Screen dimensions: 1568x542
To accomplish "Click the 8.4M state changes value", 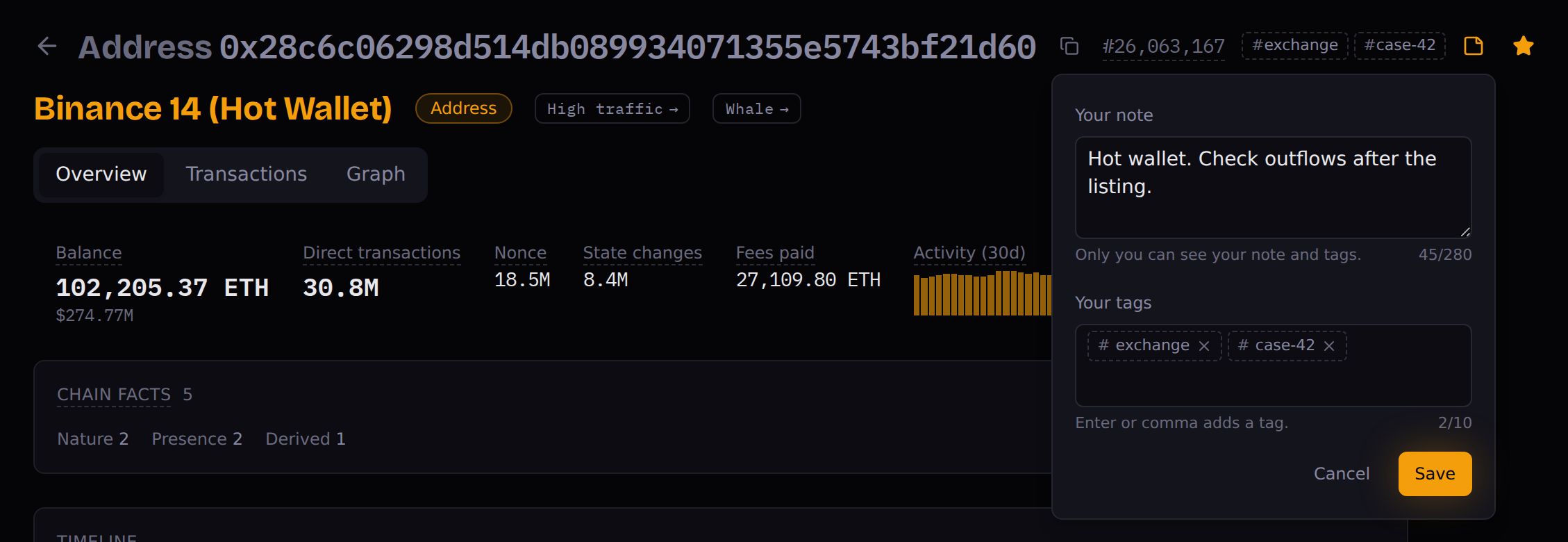I will click(x=606, y=280).
